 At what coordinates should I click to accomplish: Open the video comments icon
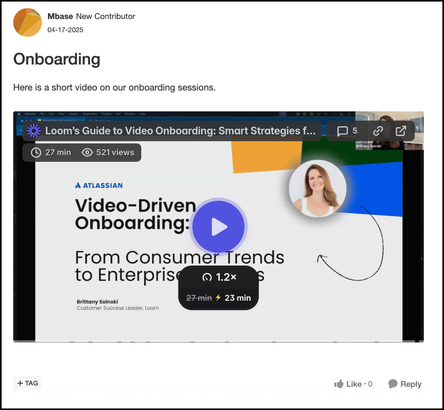[x=342, y=131]
